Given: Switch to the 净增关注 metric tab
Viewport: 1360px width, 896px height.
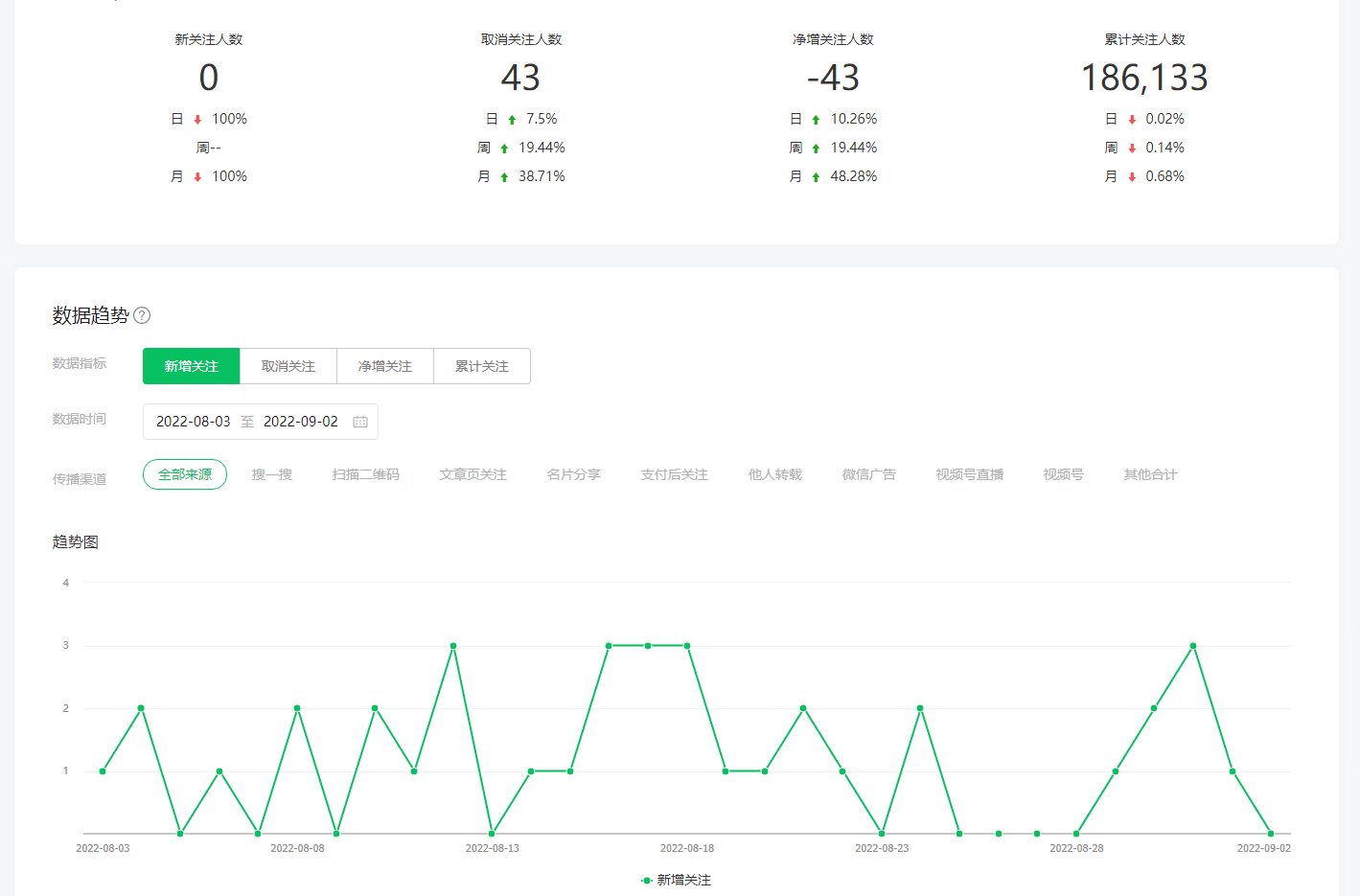Looking at the screenshot, I should 385,366.
